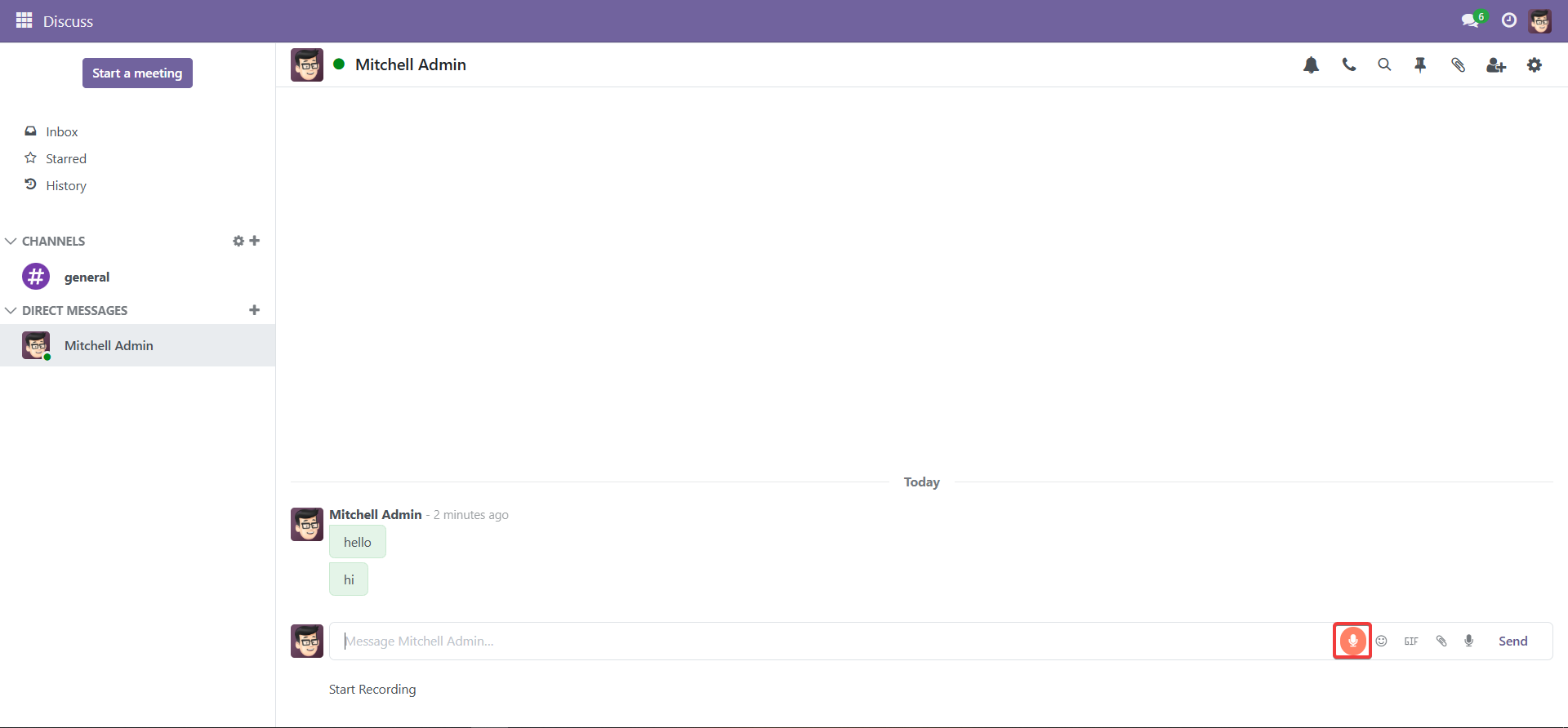Open the main apps grid menu
This screenshot has width=1568, height=728.
tap(24, 20)
